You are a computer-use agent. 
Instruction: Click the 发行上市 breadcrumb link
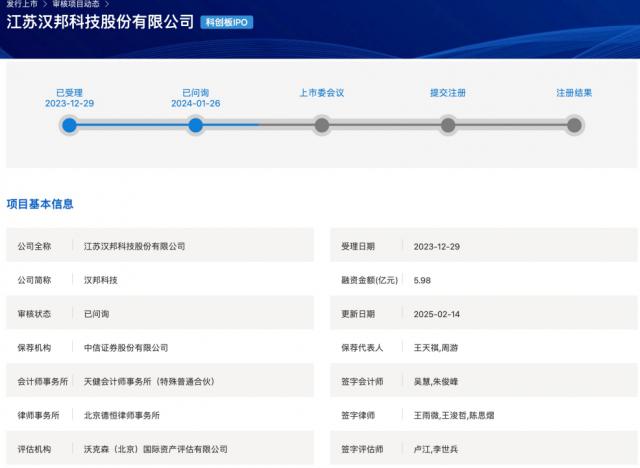click(22, 4)
